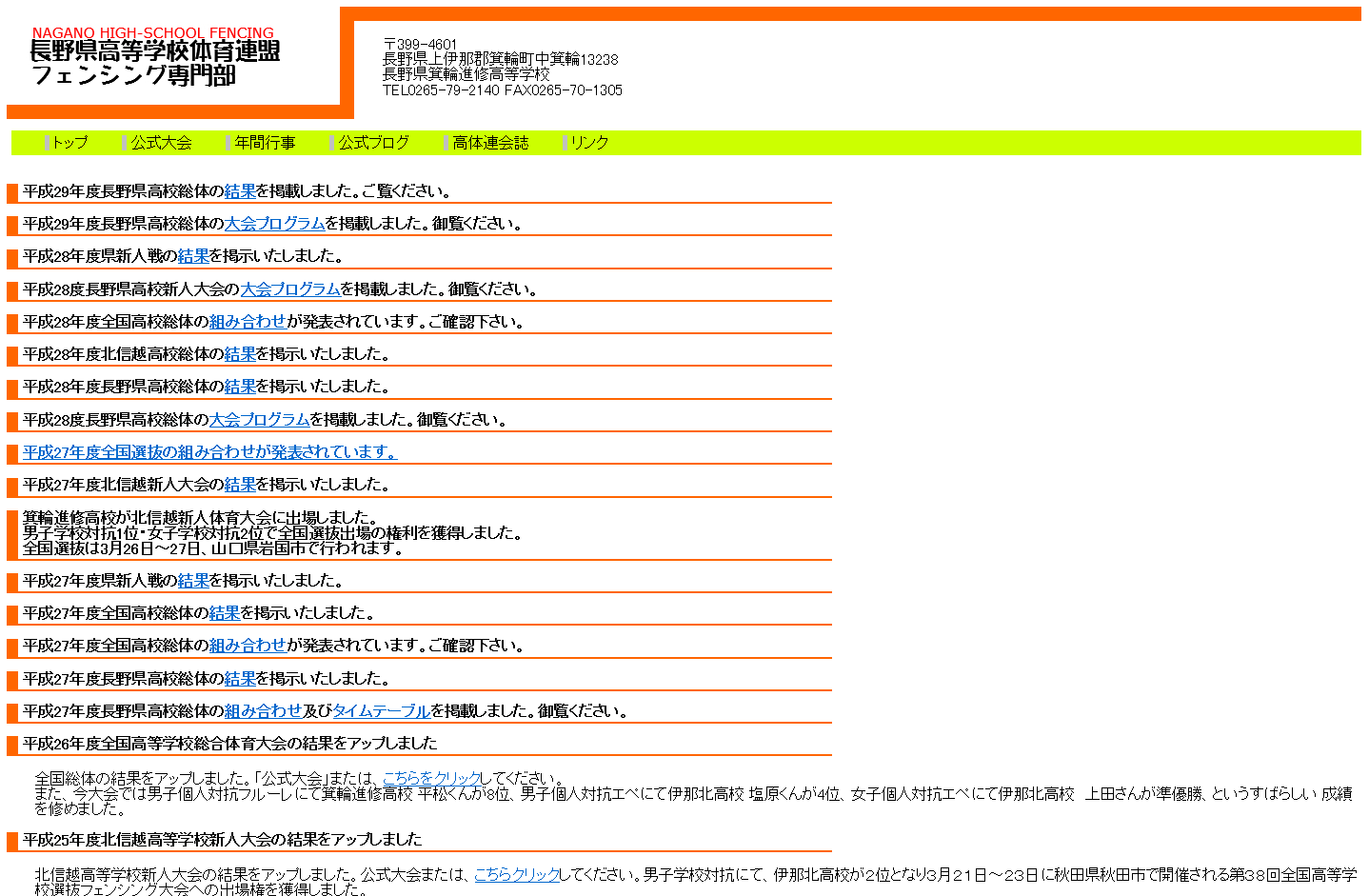The height and width of the screenshot is (896, 1369).
Task: Open 平成29年度長野県高校総体 結果 link
Action: [x=240, y=191]
